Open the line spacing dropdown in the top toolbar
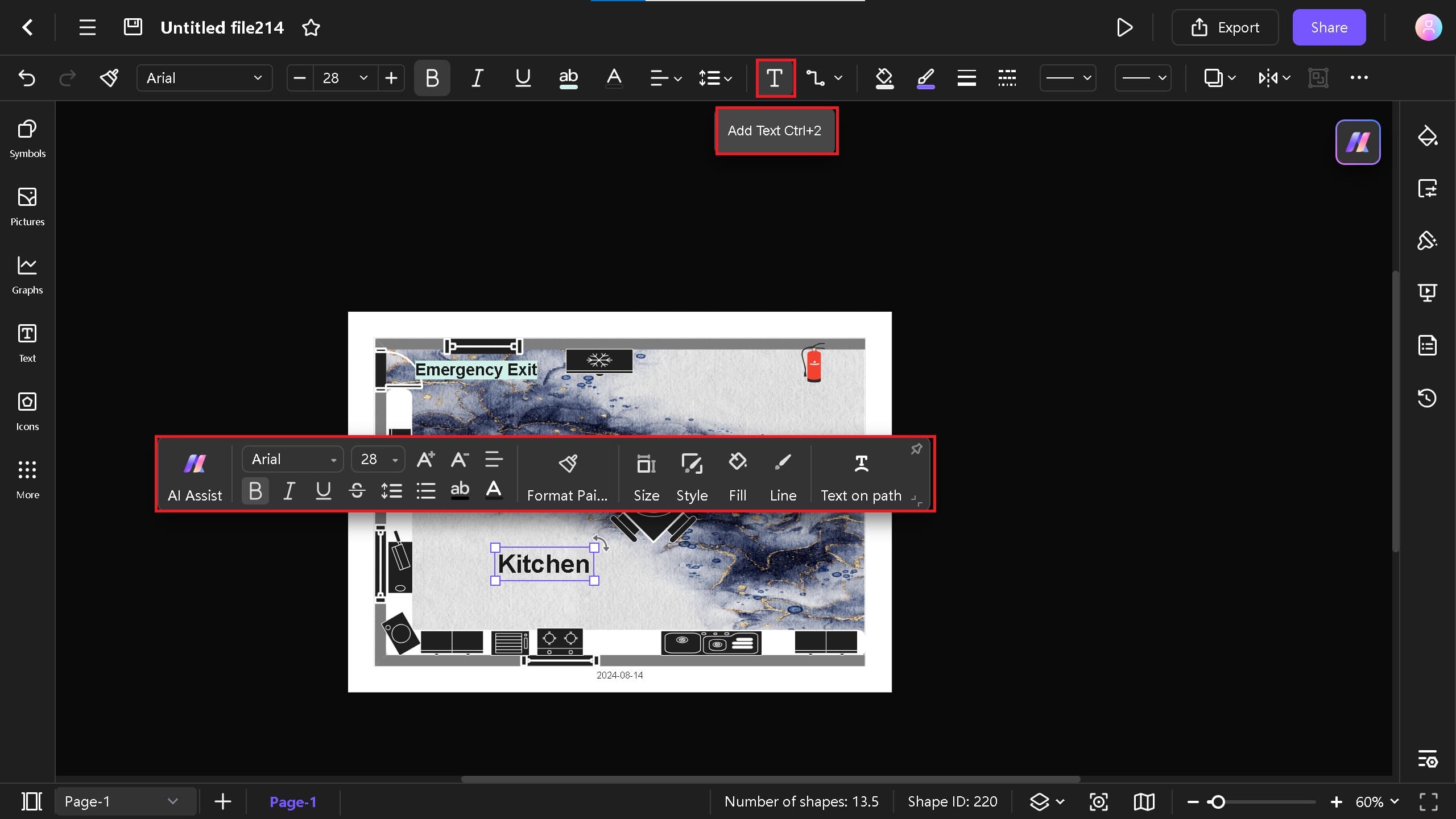 coord(715,78)
